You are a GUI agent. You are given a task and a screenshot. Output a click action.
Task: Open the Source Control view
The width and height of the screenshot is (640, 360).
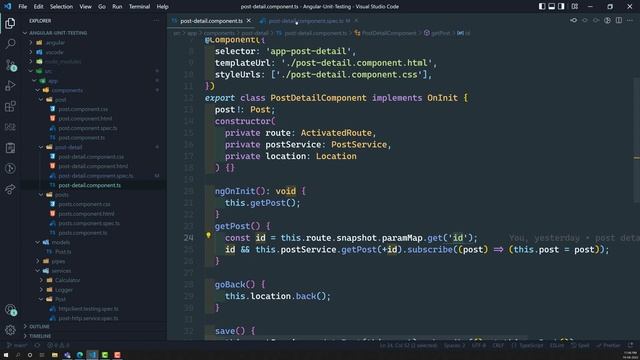pos(10,65)
